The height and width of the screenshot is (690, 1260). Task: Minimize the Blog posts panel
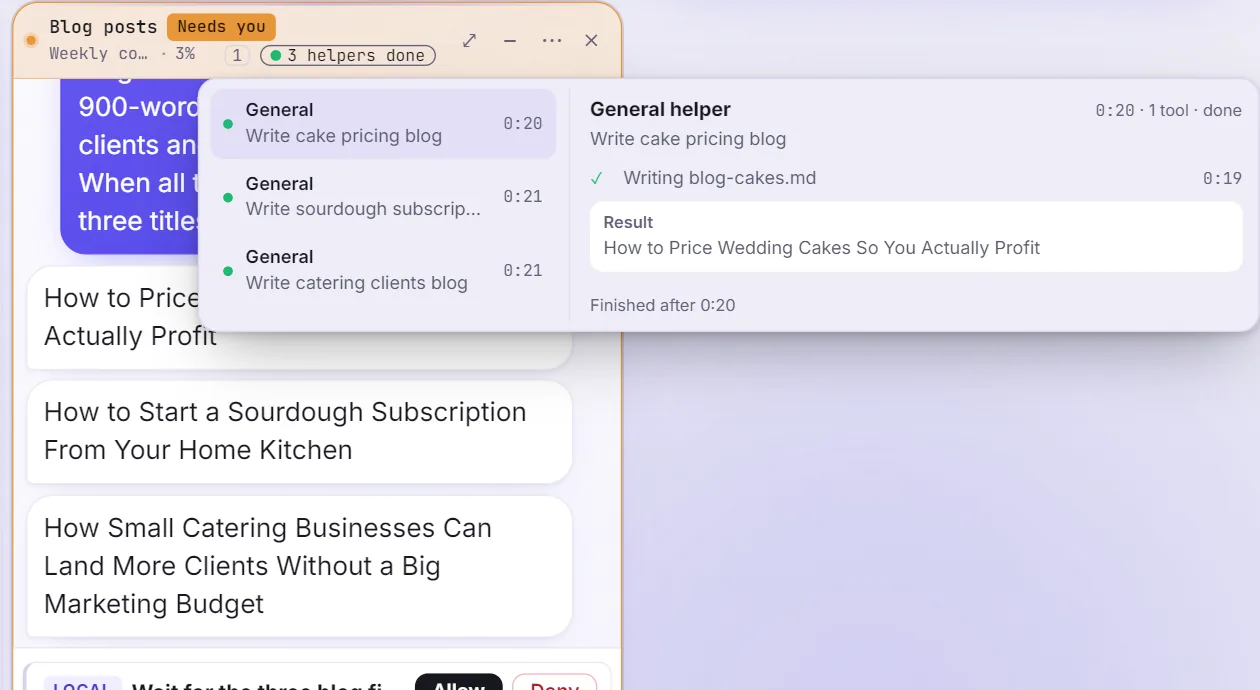pos(510,40)
